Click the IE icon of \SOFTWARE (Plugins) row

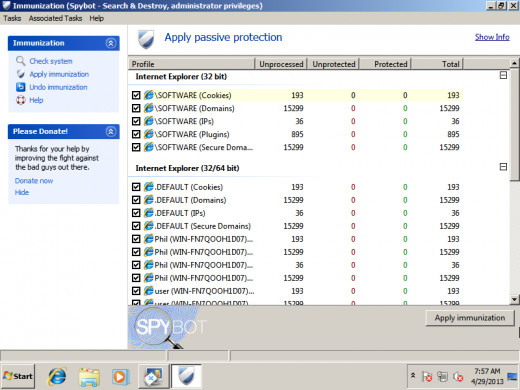point(149,134)
